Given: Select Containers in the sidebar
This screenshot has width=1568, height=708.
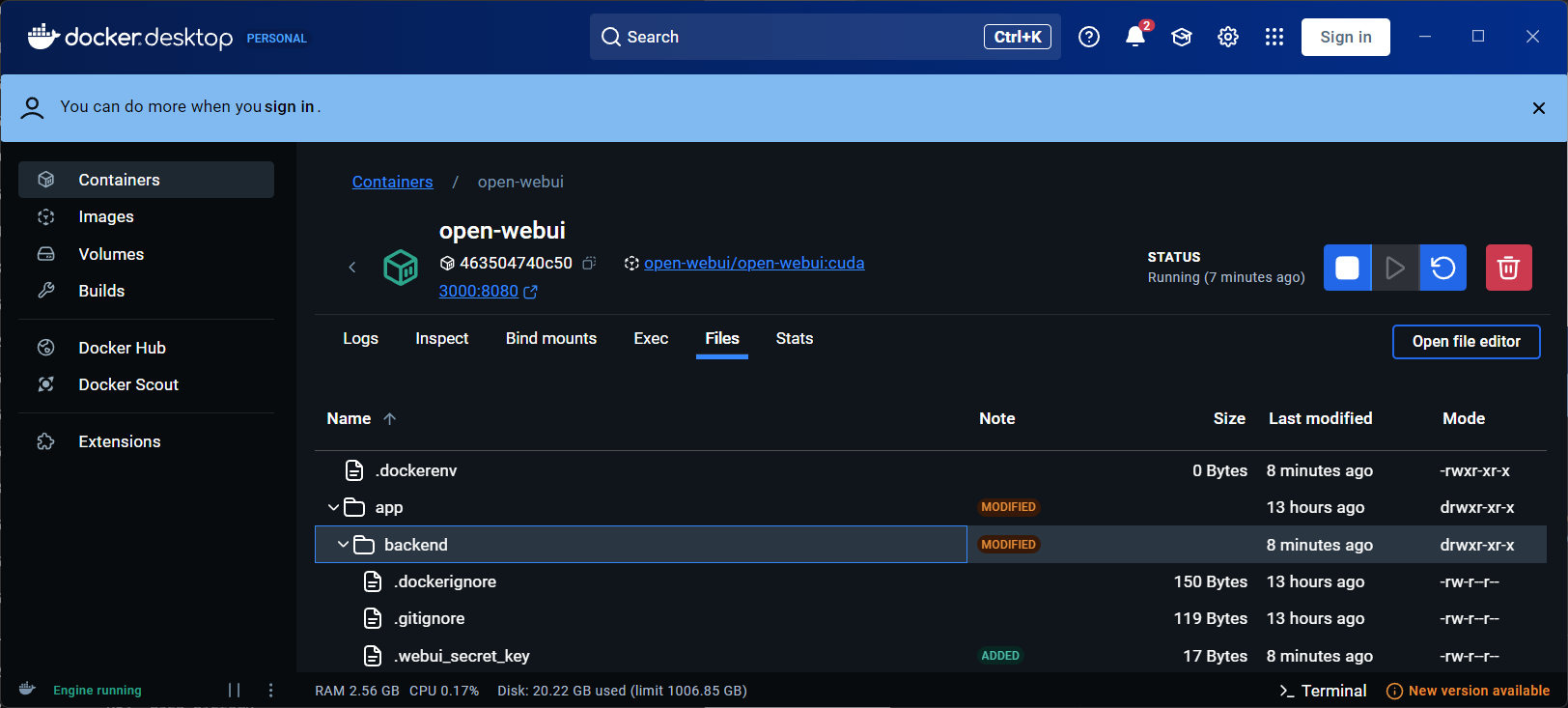Looking at the screenshot, I should pyautogui.click(x=146, y=180).
